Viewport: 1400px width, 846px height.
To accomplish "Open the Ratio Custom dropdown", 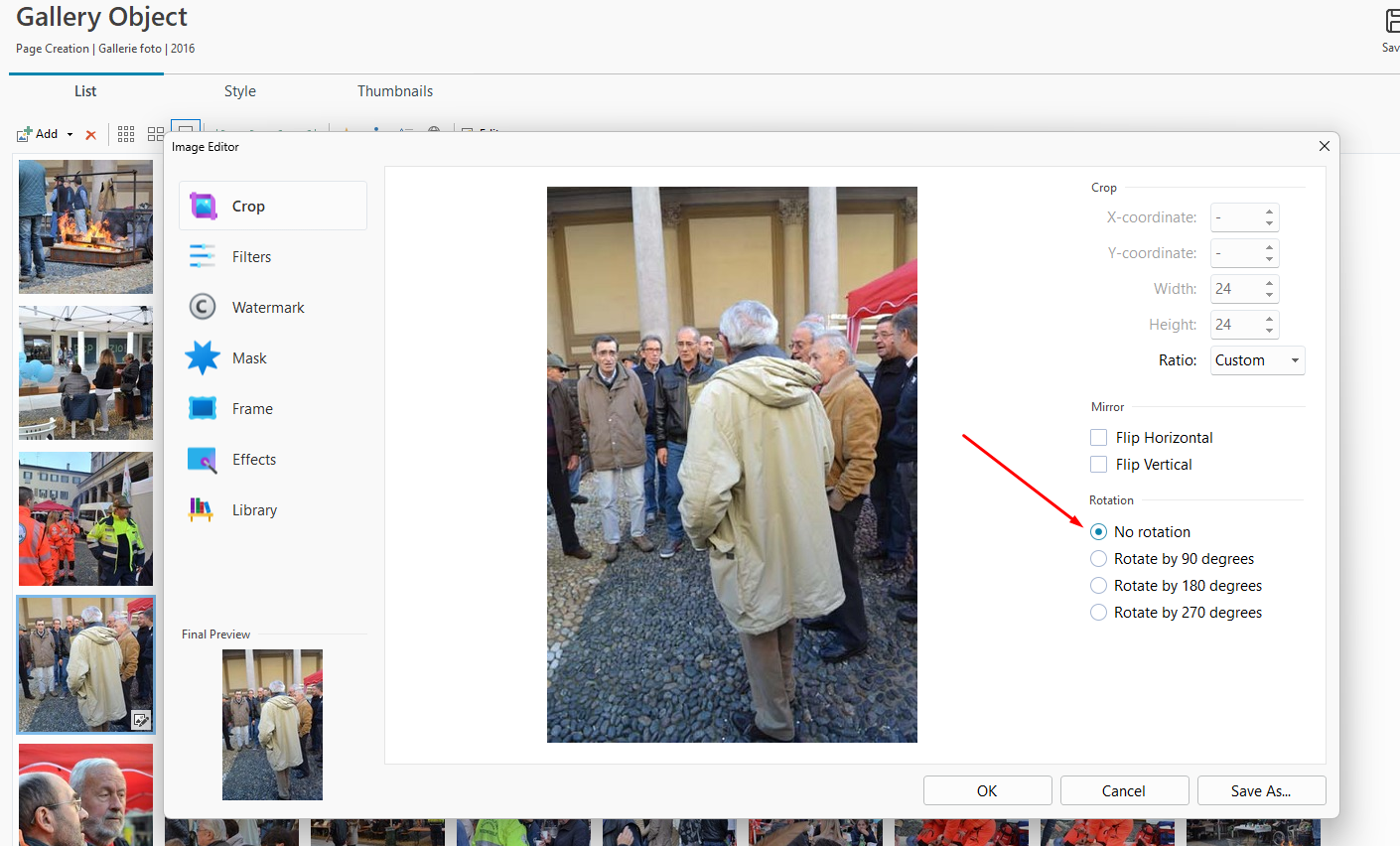I will [x=1257, y=360].
